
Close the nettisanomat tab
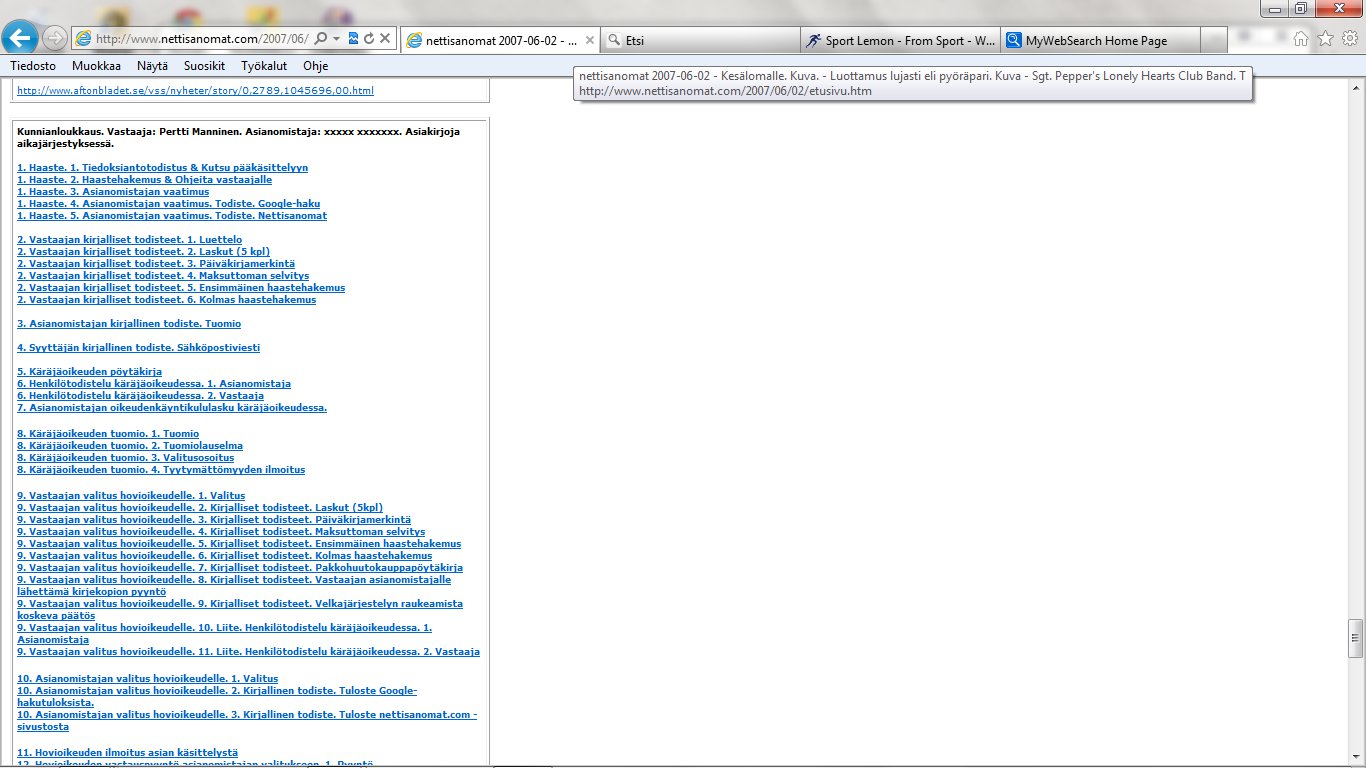point(590,41)
